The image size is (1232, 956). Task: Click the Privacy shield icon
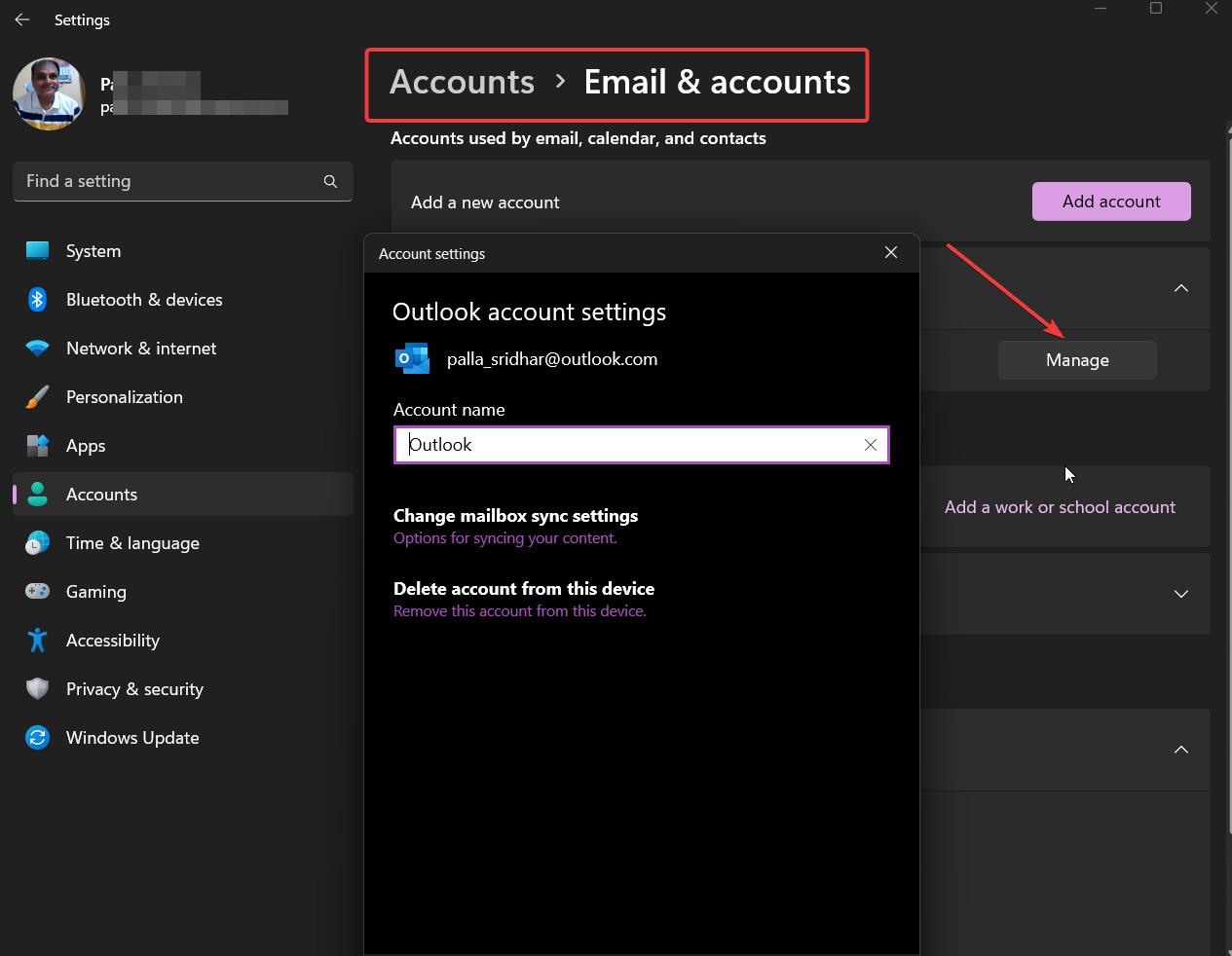point(37,689)
